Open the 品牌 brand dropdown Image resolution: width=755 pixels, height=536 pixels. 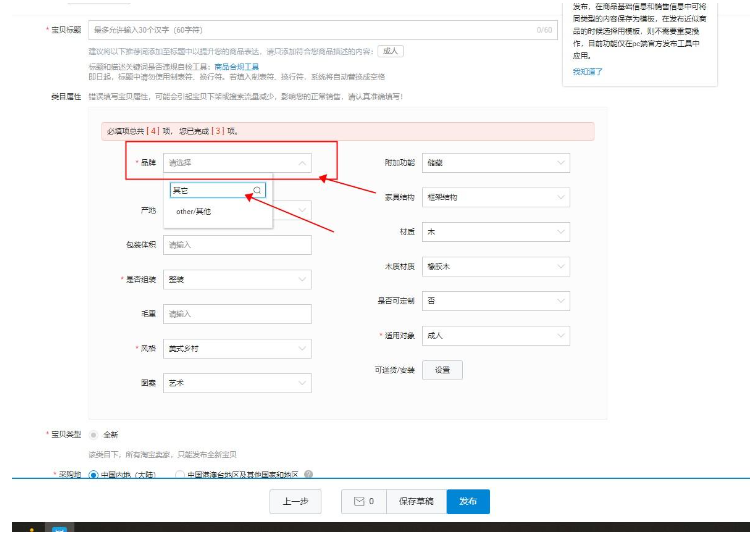click(x=237, y=162)
